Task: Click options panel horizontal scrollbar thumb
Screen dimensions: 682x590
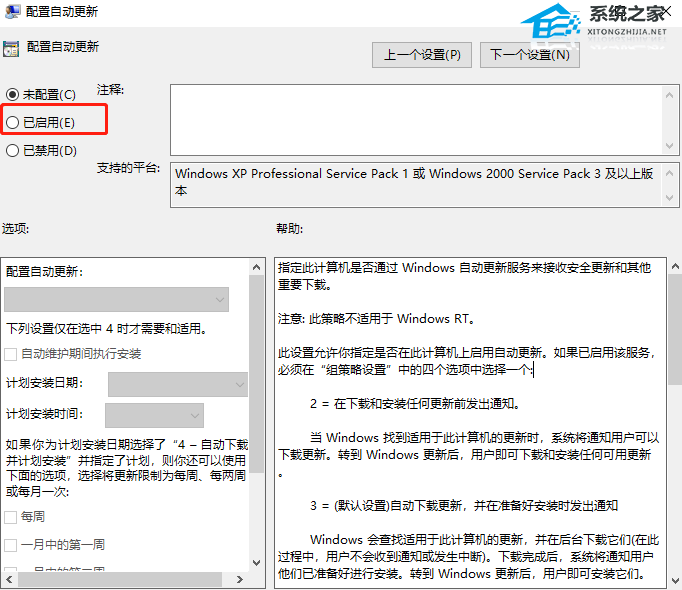Action: 120,579
